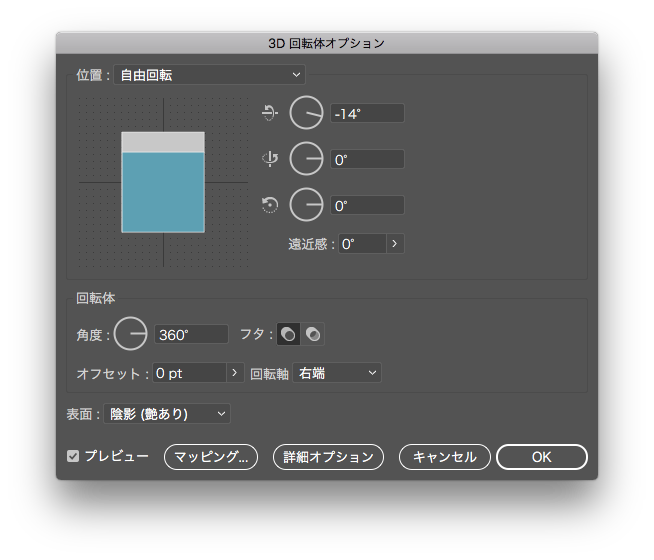This screenshot has height=560, width=654.
Task: Click the blue cube rotation preview
Action: pos(163,182)
